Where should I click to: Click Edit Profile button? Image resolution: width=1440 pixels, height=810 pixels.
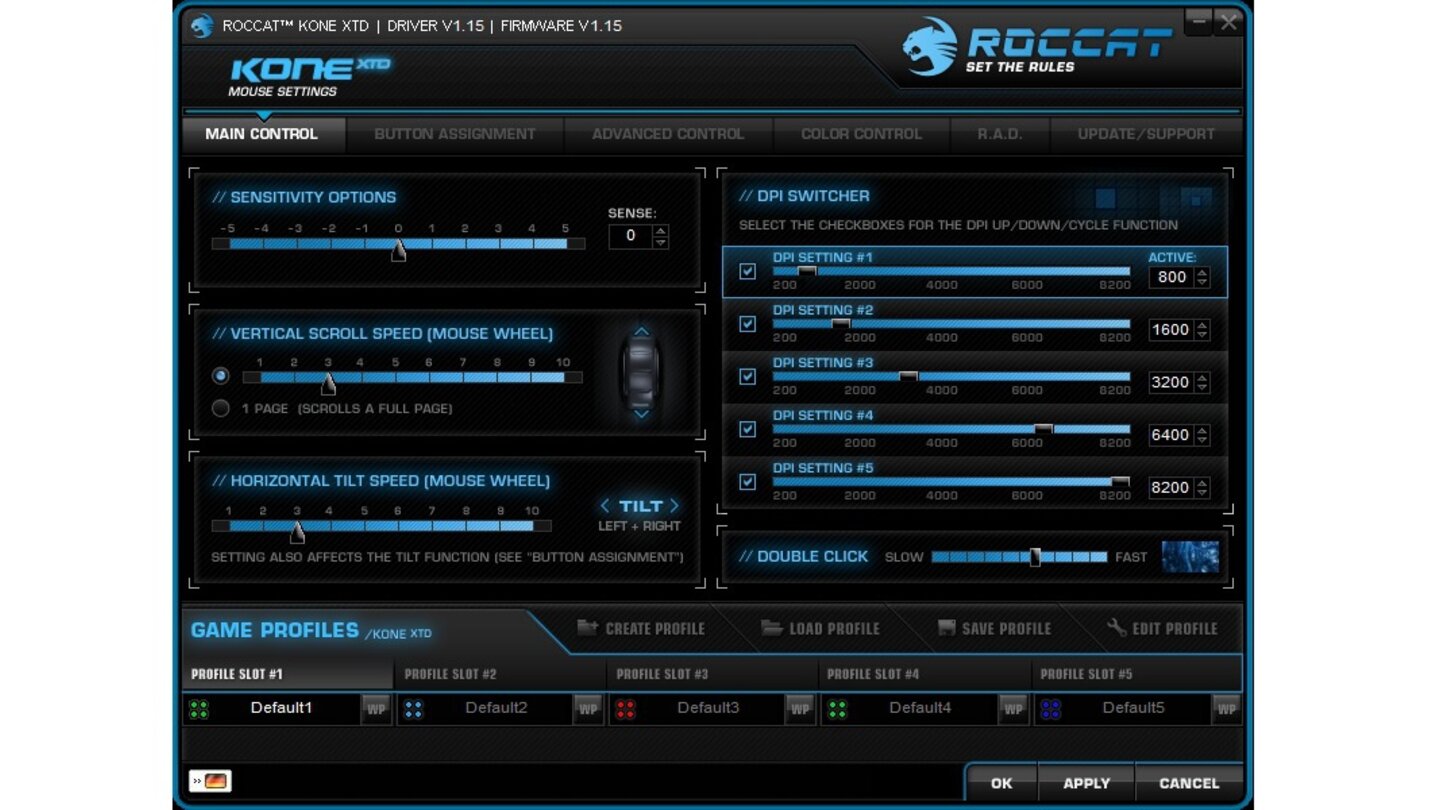1162,628
